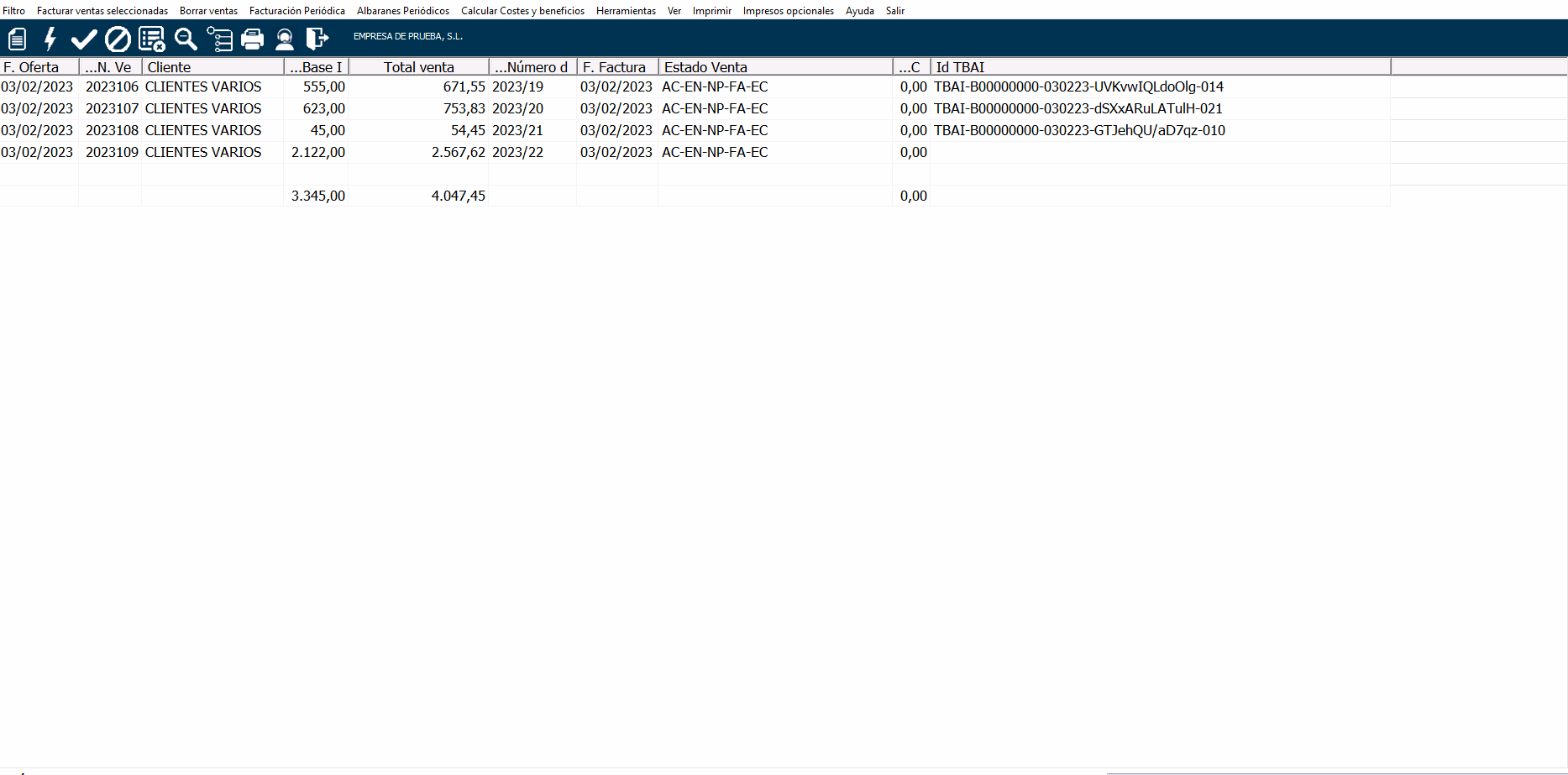Click the lightning bolt quick action icon
The width and height of the screenshot is (1568, 775).
tap(50, 39)
